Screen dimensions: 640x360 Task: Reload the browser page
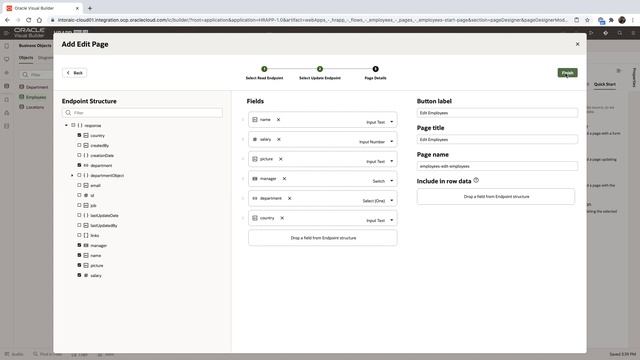tap(28, 20)
